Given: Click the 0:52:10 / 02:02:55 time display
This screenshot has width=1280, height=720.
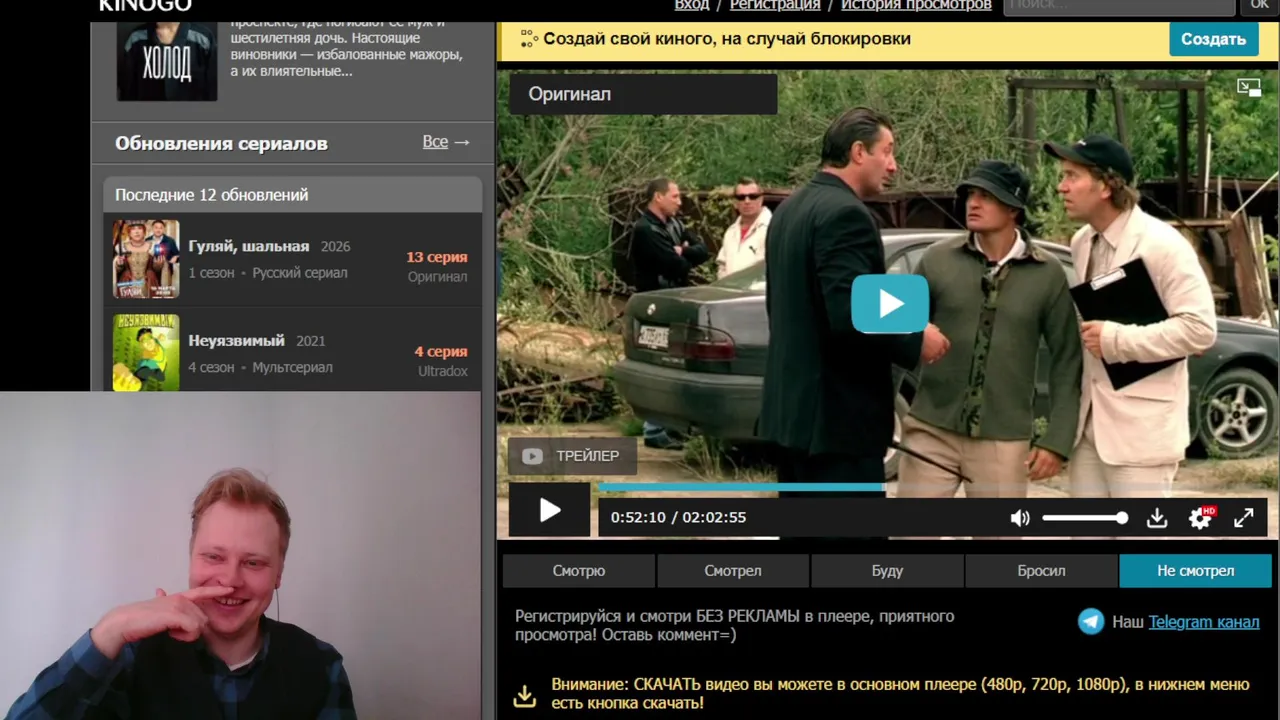Looking at the screenshot, I should pos(678,517).
